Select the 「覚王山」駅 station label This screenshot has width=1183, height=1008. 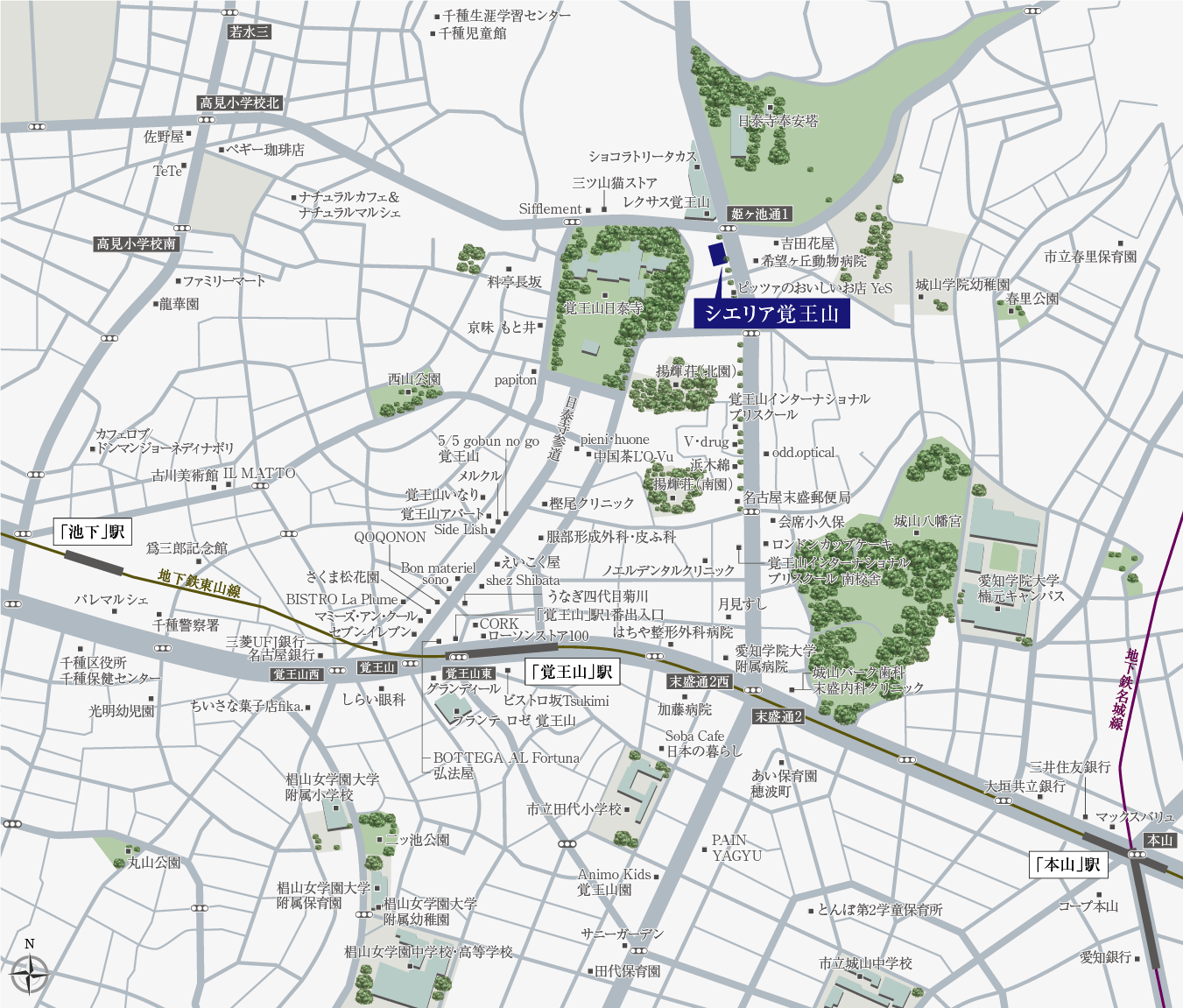point(572,673)
